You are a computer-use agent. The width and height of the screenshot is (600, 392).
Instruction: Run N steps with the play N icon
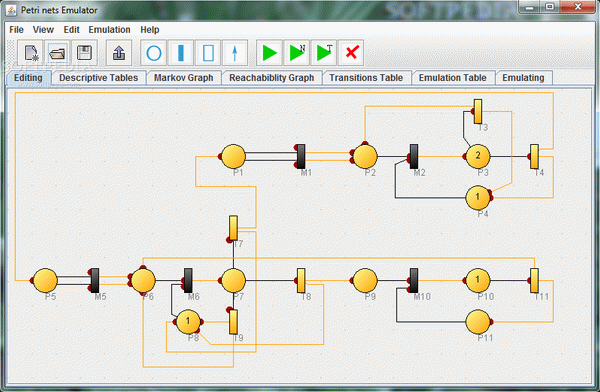click(297, 53)
